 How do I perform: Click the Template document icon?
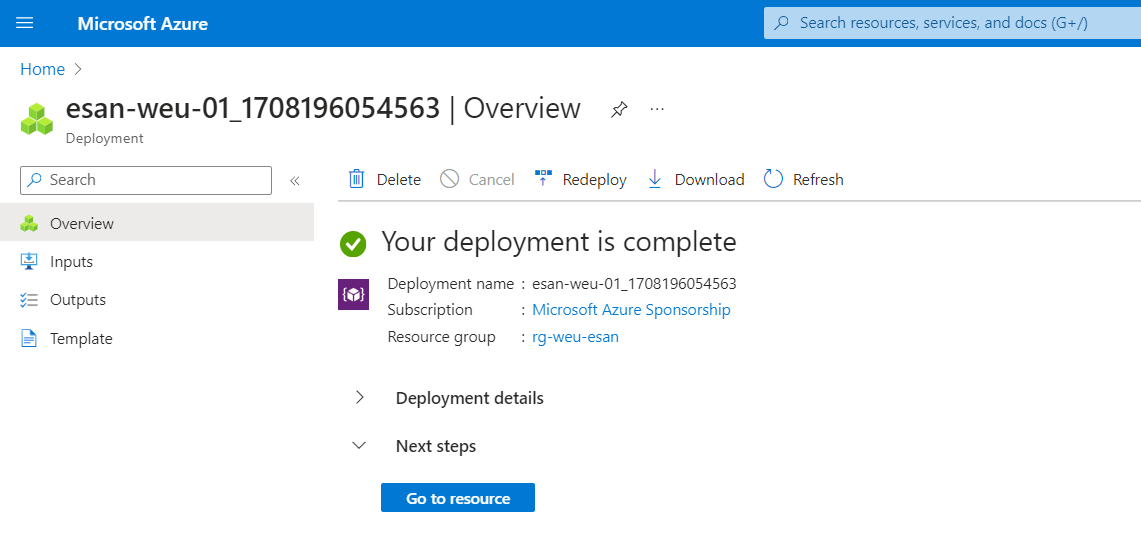(x=29, y=338)
